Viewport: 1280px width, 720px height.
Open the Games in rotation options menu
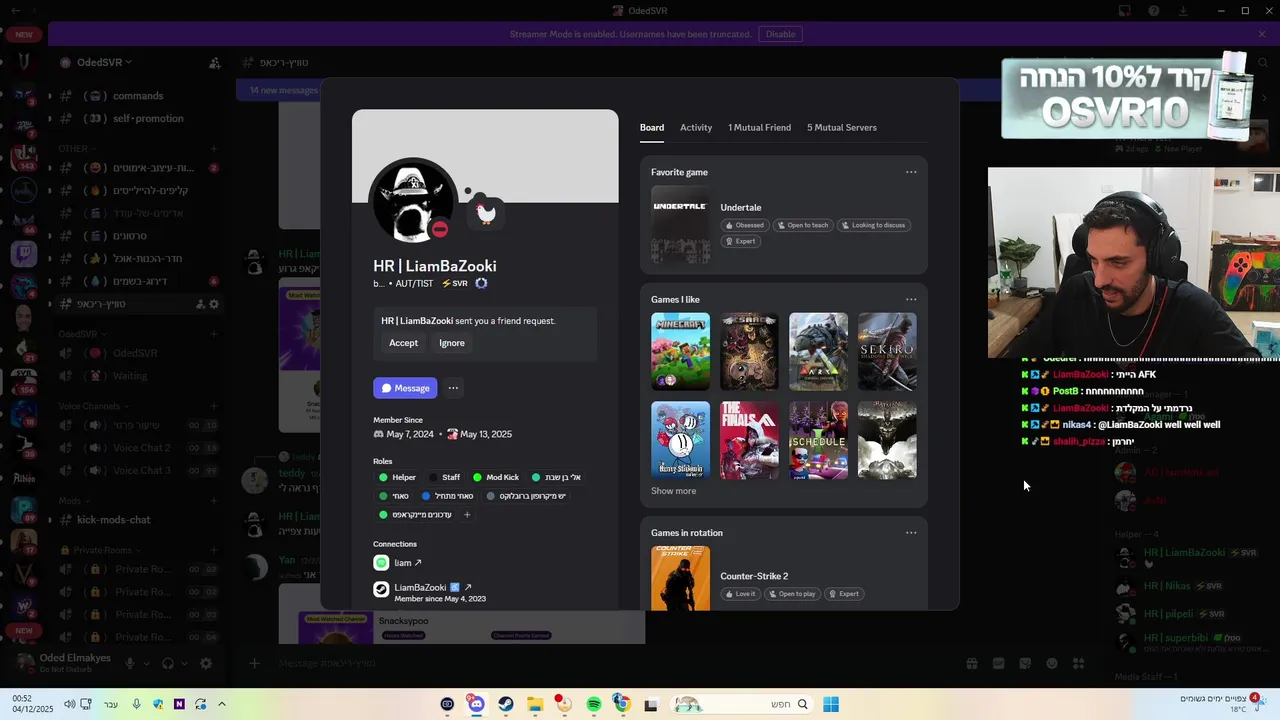[911, 532]
